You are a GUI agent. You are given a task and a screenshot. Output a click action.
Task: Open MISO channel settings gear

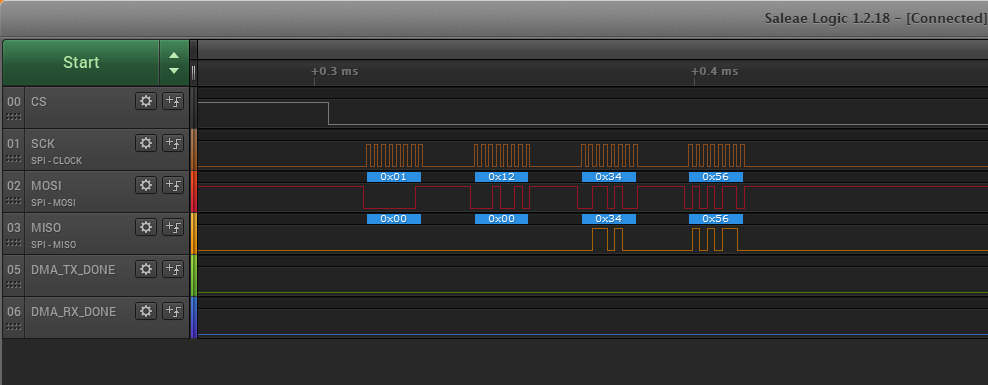[146, 227]
